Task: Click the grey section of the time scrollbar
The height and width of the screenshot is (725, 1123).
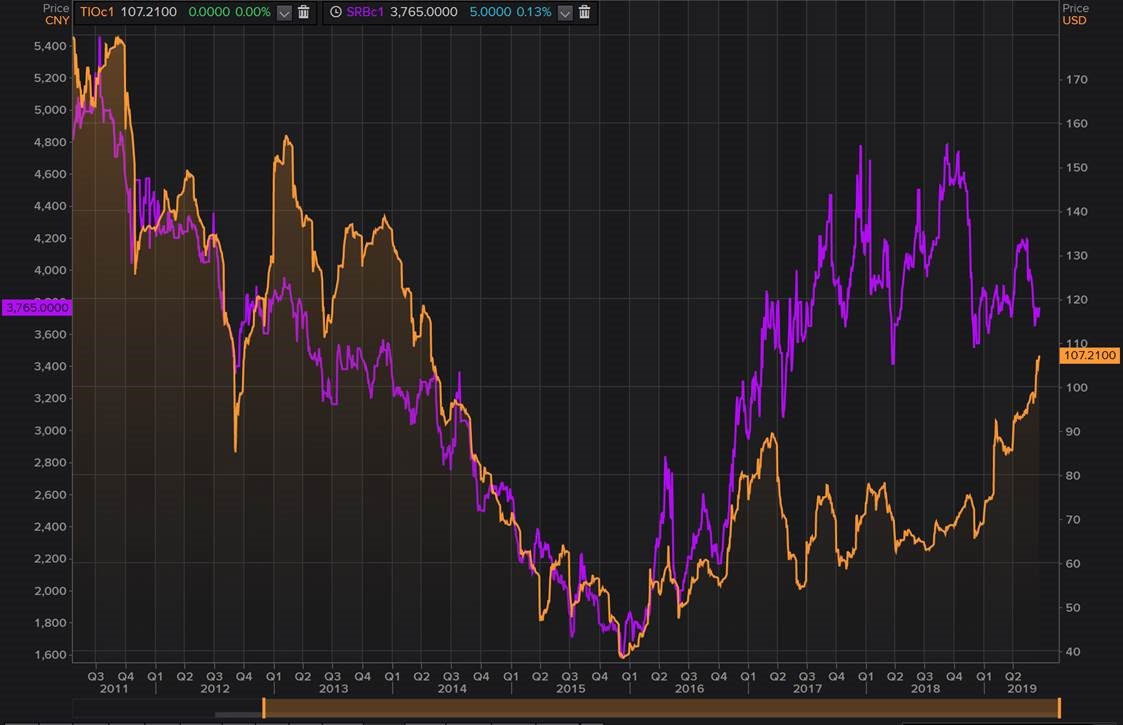Action: click(237, 714)
